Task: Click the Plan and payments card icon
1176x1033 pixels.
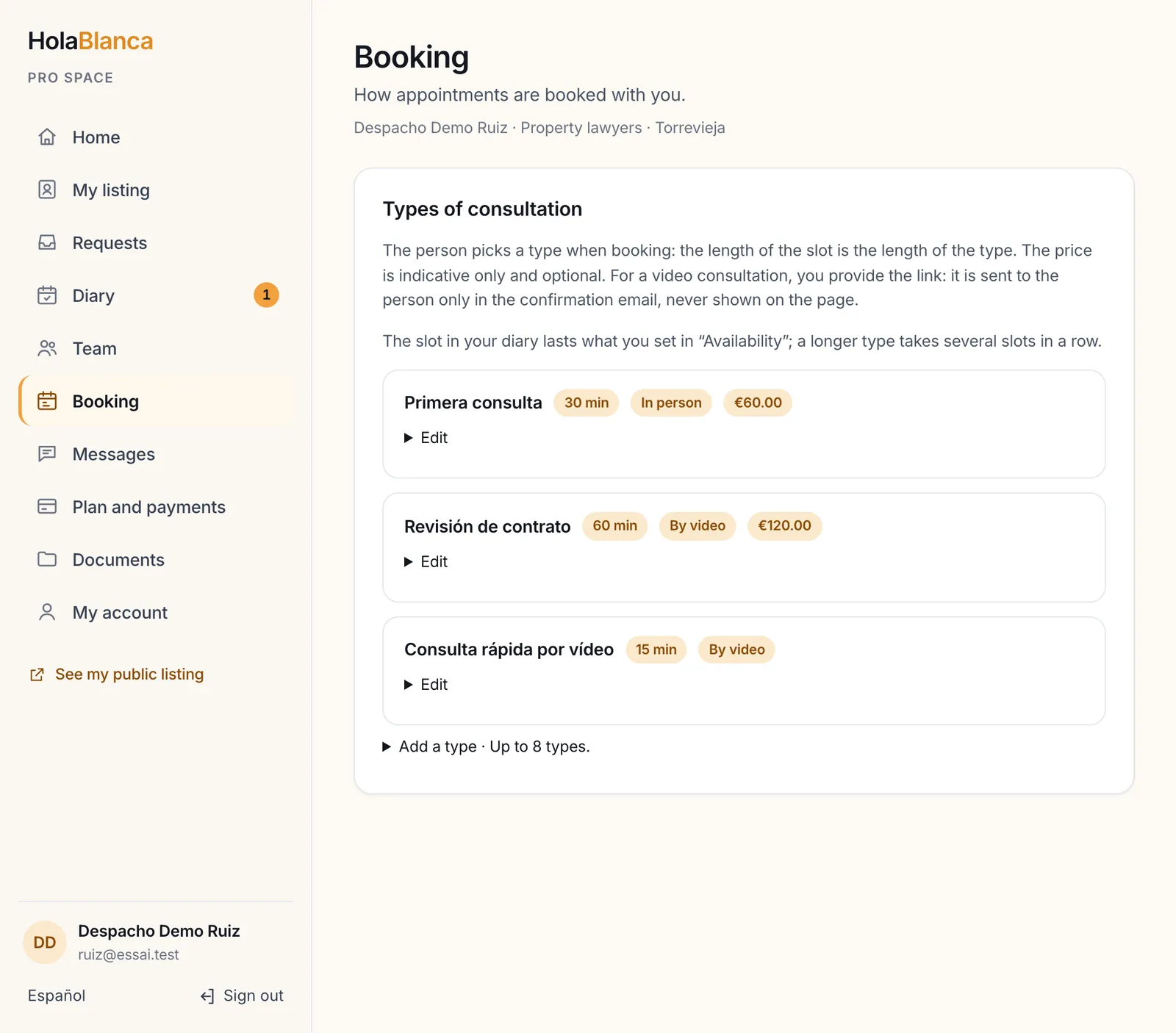Action: pos(47,507)
